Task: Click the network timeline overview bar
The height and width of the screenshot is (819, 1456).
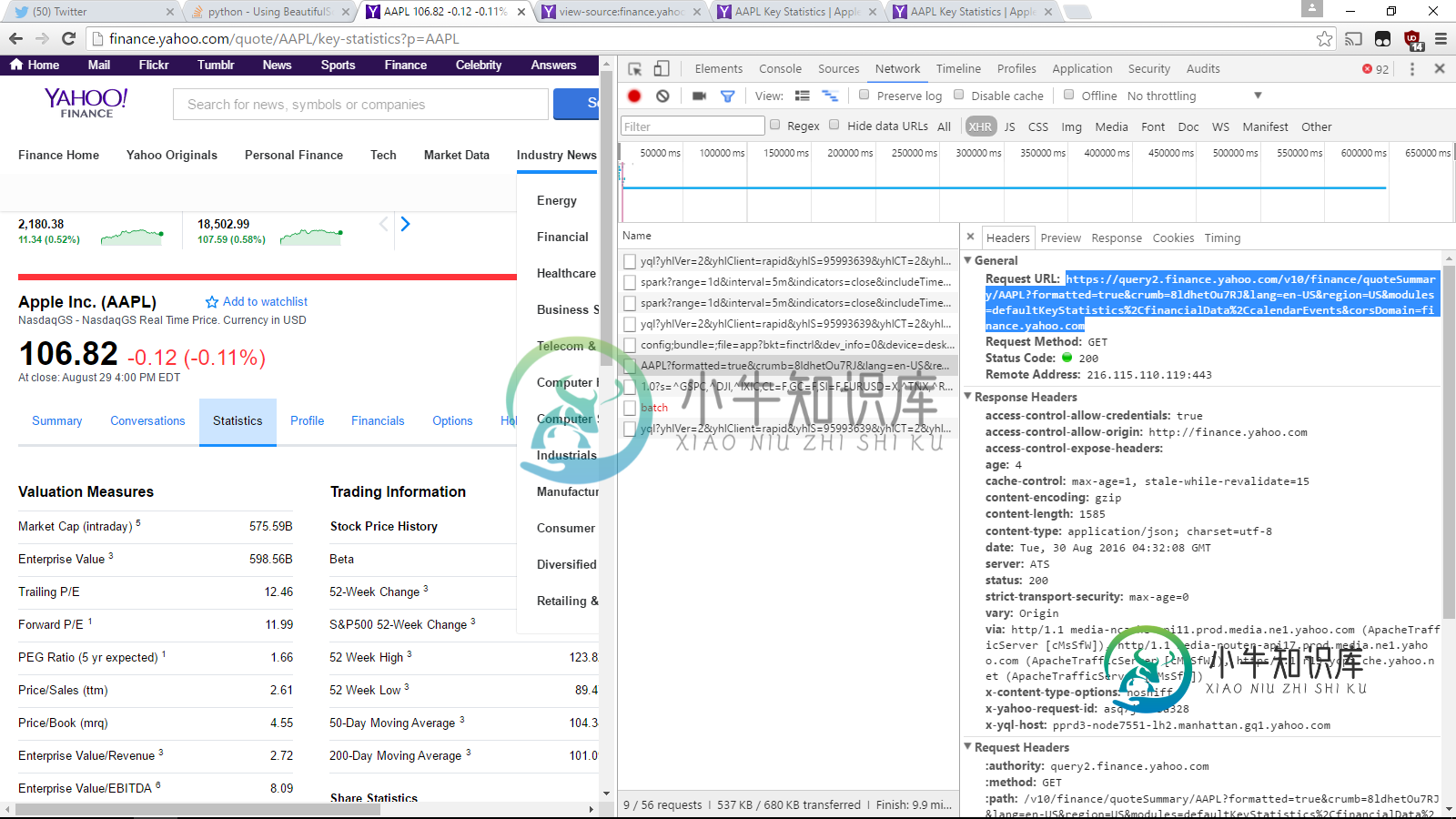Action: click(x=1005, y=187)
